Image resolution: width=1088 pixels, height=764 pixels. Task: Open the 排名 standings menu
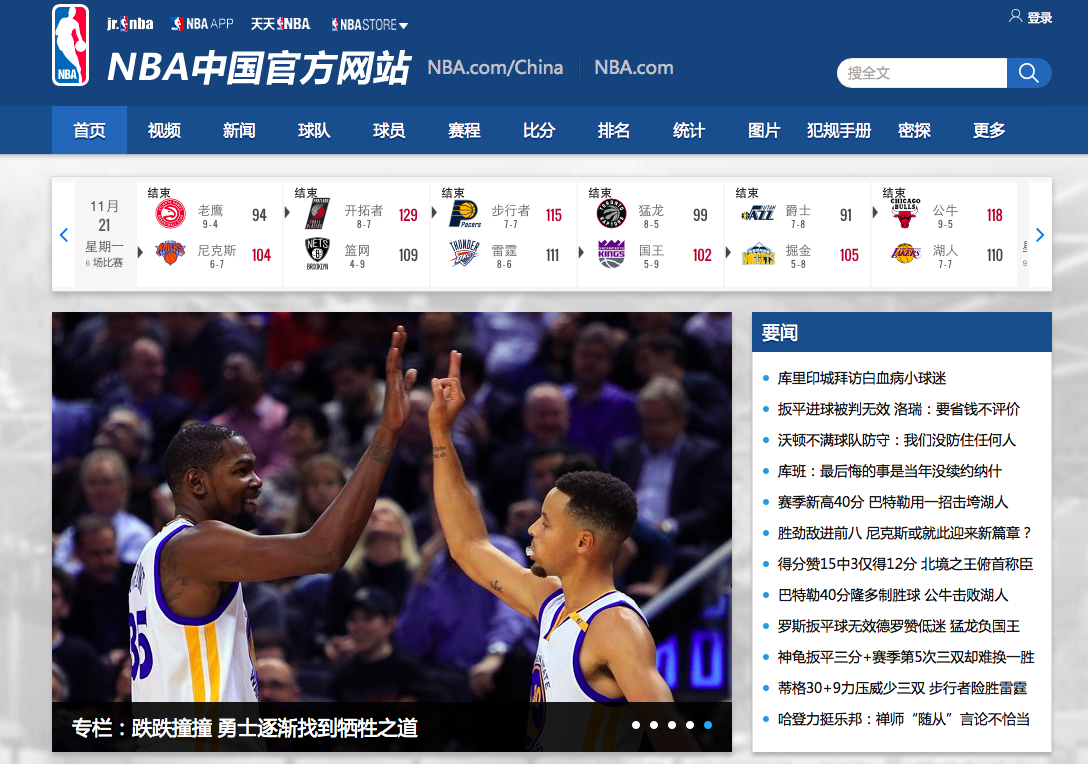click(x=614, y=130)
